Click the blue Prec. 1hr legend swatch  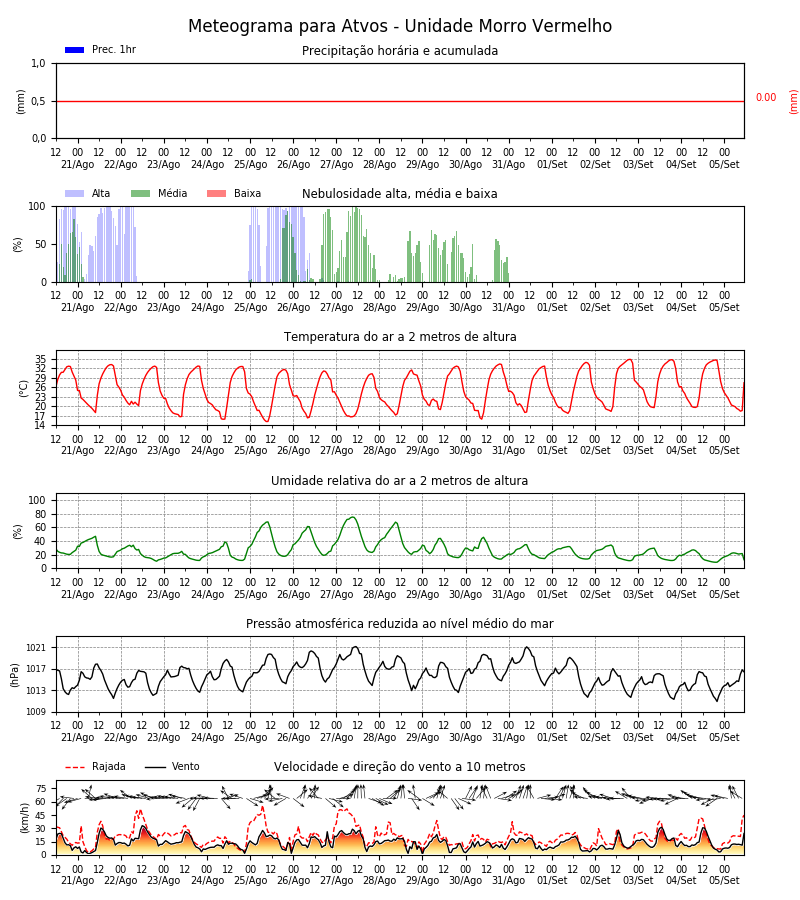point(75,50)
